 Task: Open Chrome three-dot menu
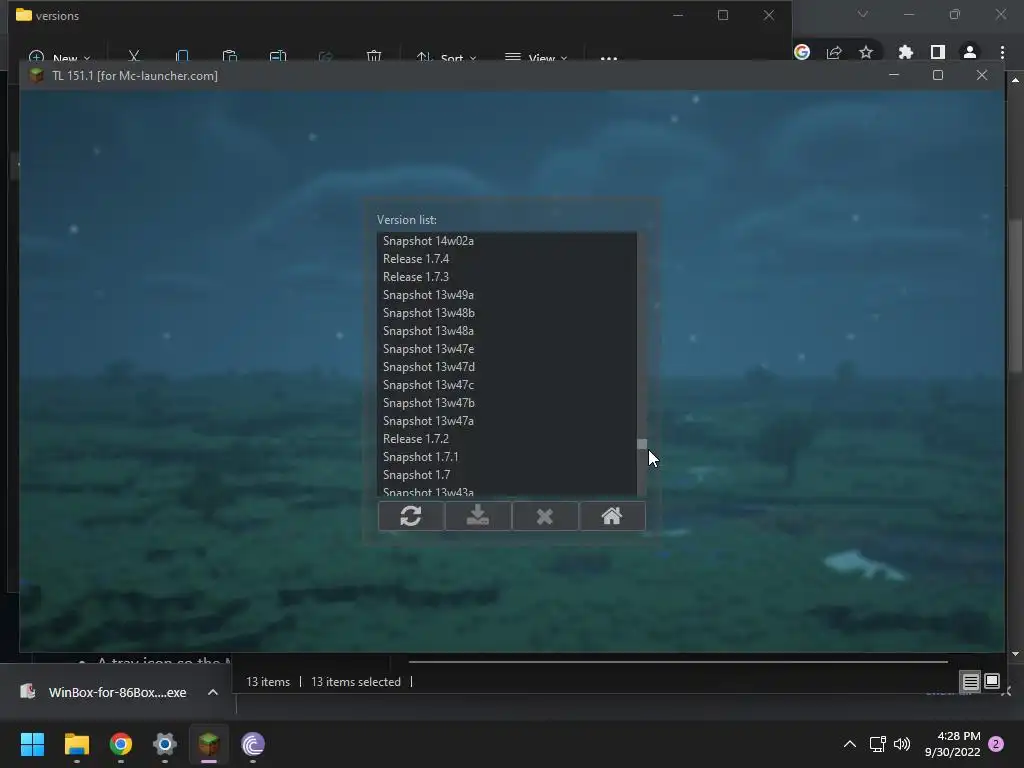tap(1002, 52)
